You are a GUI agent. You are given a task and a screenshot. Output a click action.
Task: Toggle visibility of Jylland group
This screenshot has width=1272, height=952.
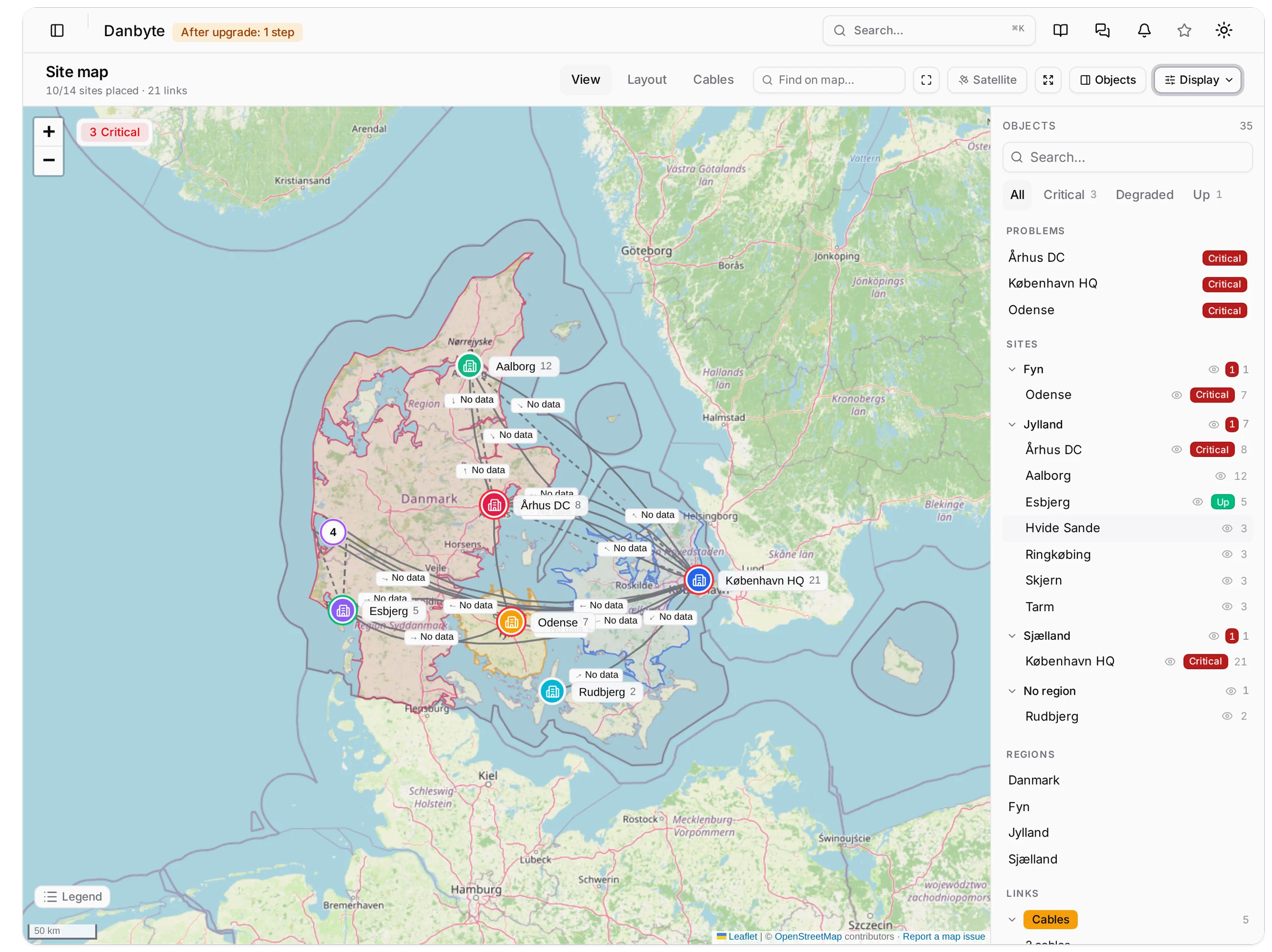(1213, 424)
